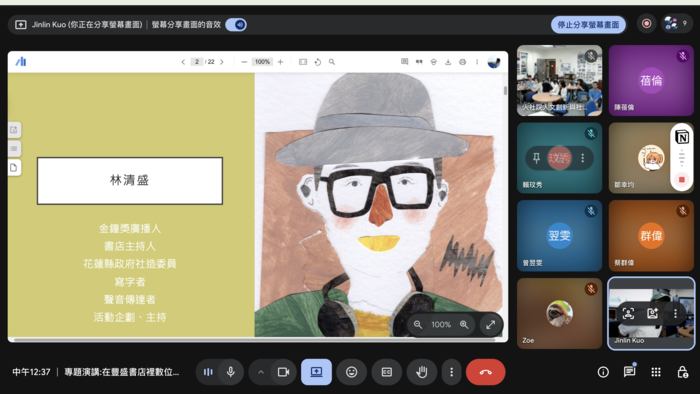Select the classroom video participant tile

[x=559, y=80]
